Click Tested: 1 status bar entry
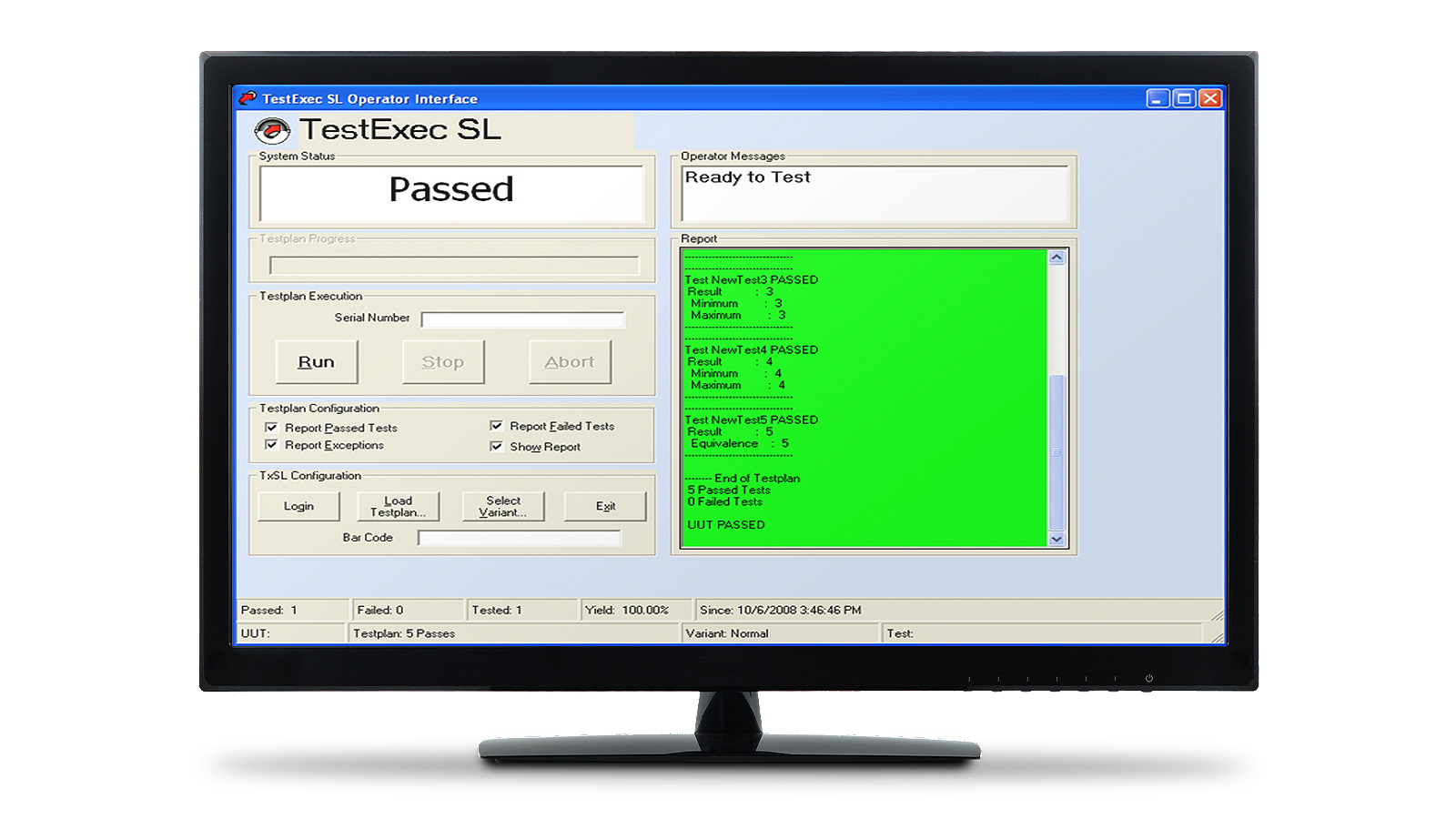Screen dimensions: 1456x819 [523, 611]
